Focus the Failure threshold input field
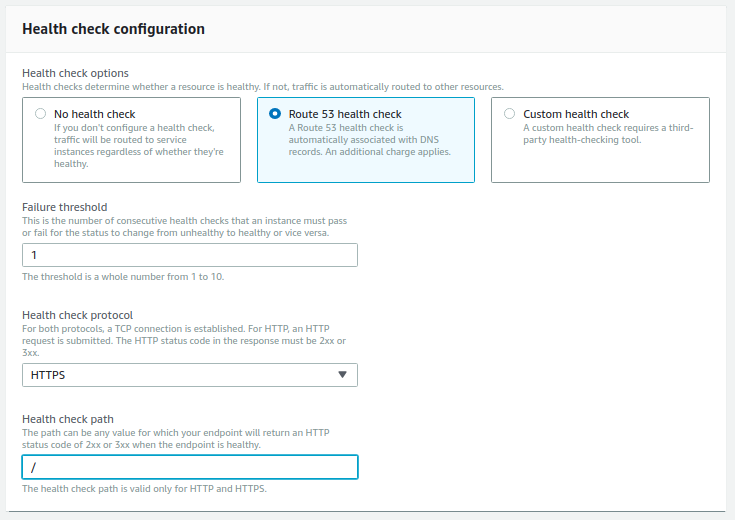The height and width of the screenshot is (520, 735). click(190, 255)
